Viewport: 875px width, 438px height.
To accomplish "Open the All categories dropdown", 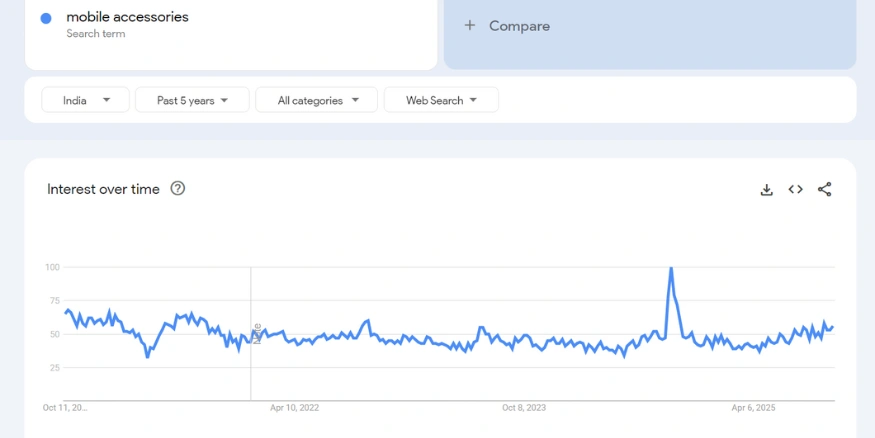I will [316, 100].
